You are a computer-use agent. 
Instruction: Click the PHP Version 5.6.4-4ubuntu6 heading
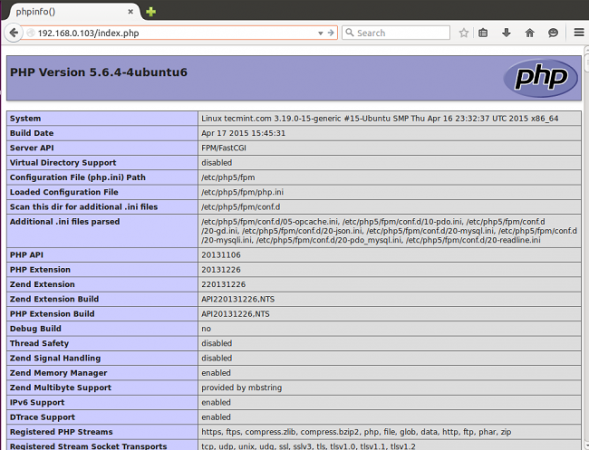coord(98,72)
